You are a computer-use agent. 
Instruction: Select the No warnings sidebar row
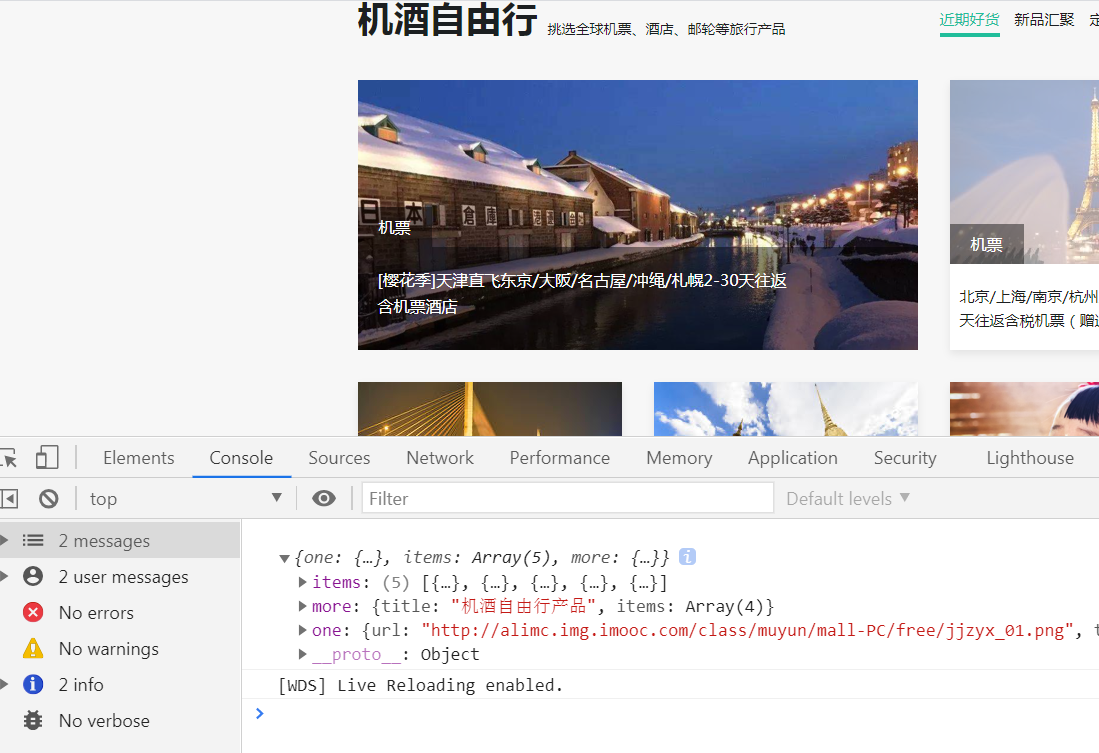[x=120, y=649]
